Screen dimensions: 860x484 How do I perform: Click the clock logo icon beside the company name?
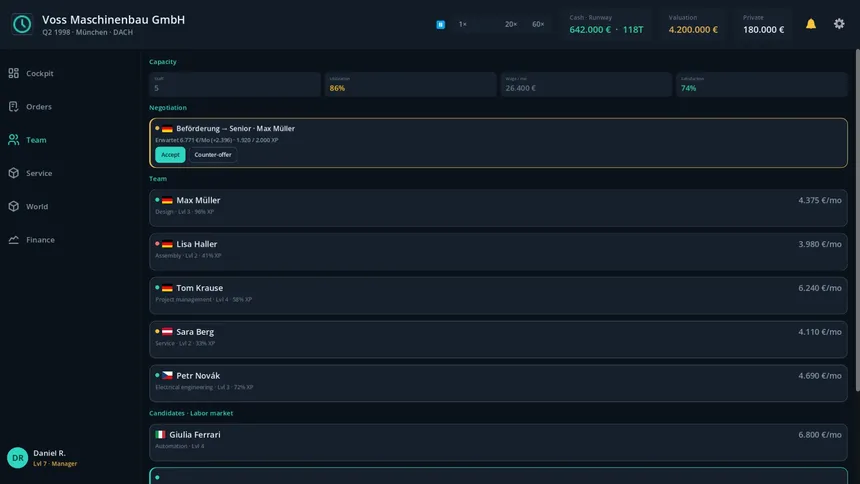point(22,24)
